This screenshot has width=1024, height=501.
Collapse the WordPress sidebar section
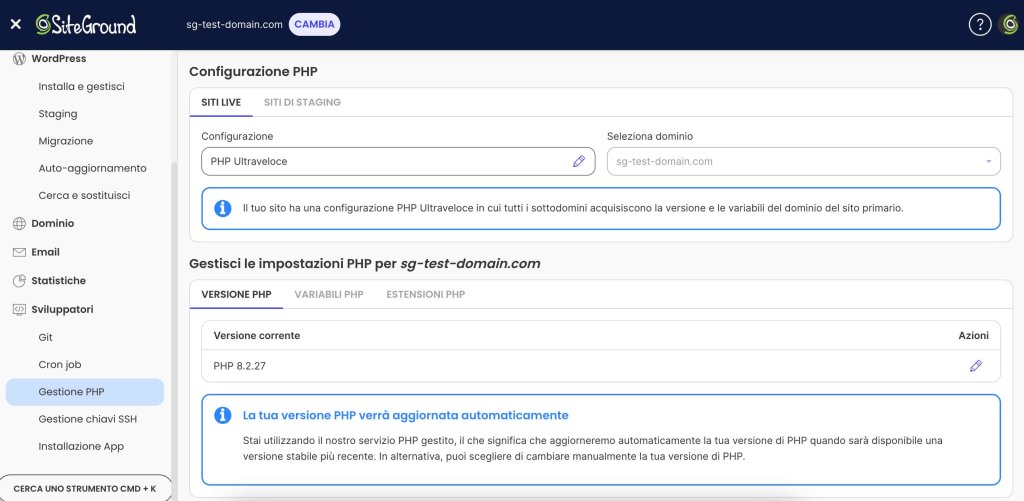59,59
